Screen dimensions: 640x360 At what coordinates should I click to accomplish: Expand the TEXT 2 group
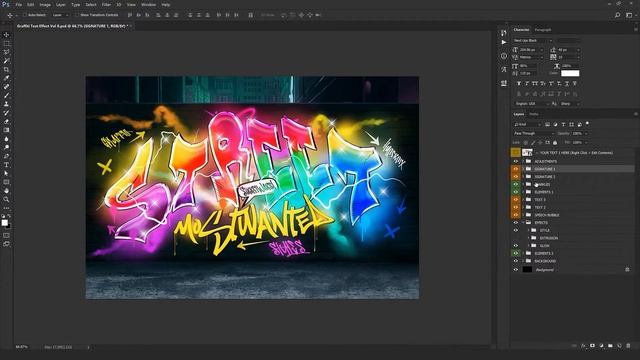pos(523,207)
